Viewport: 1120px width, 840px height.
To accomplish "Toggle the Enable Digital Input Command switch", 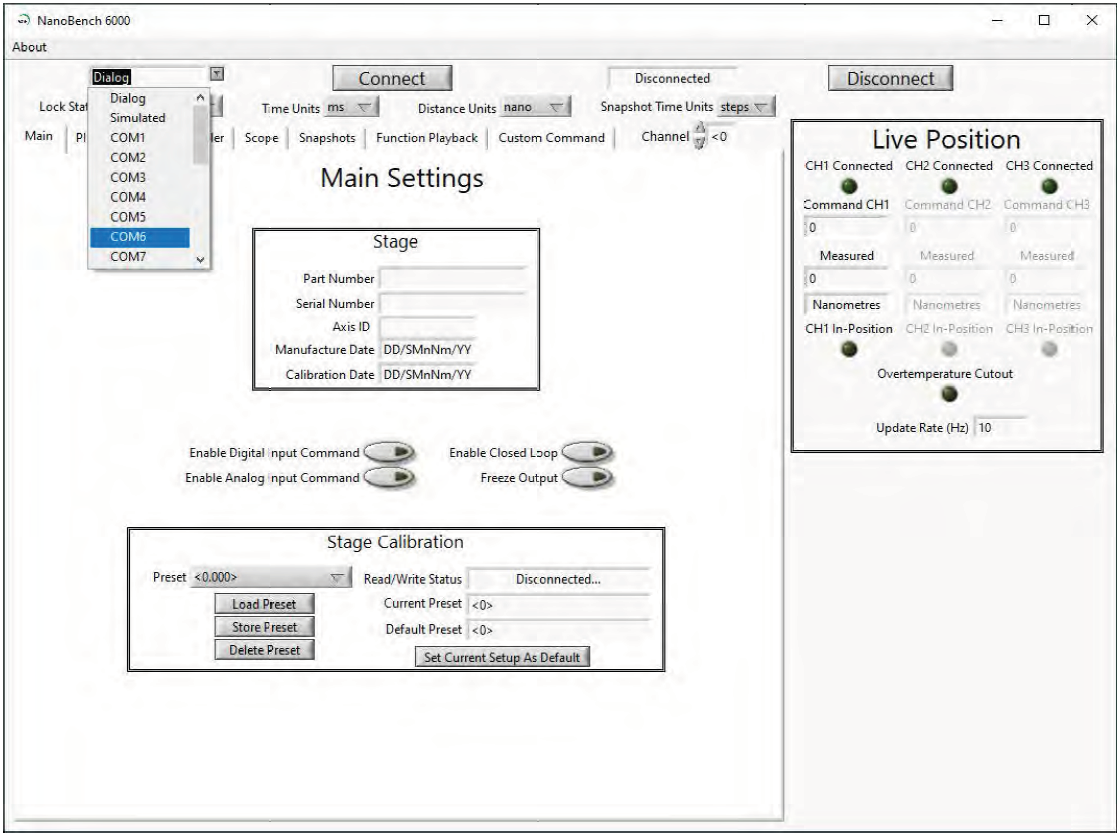I will coord(389,453).
